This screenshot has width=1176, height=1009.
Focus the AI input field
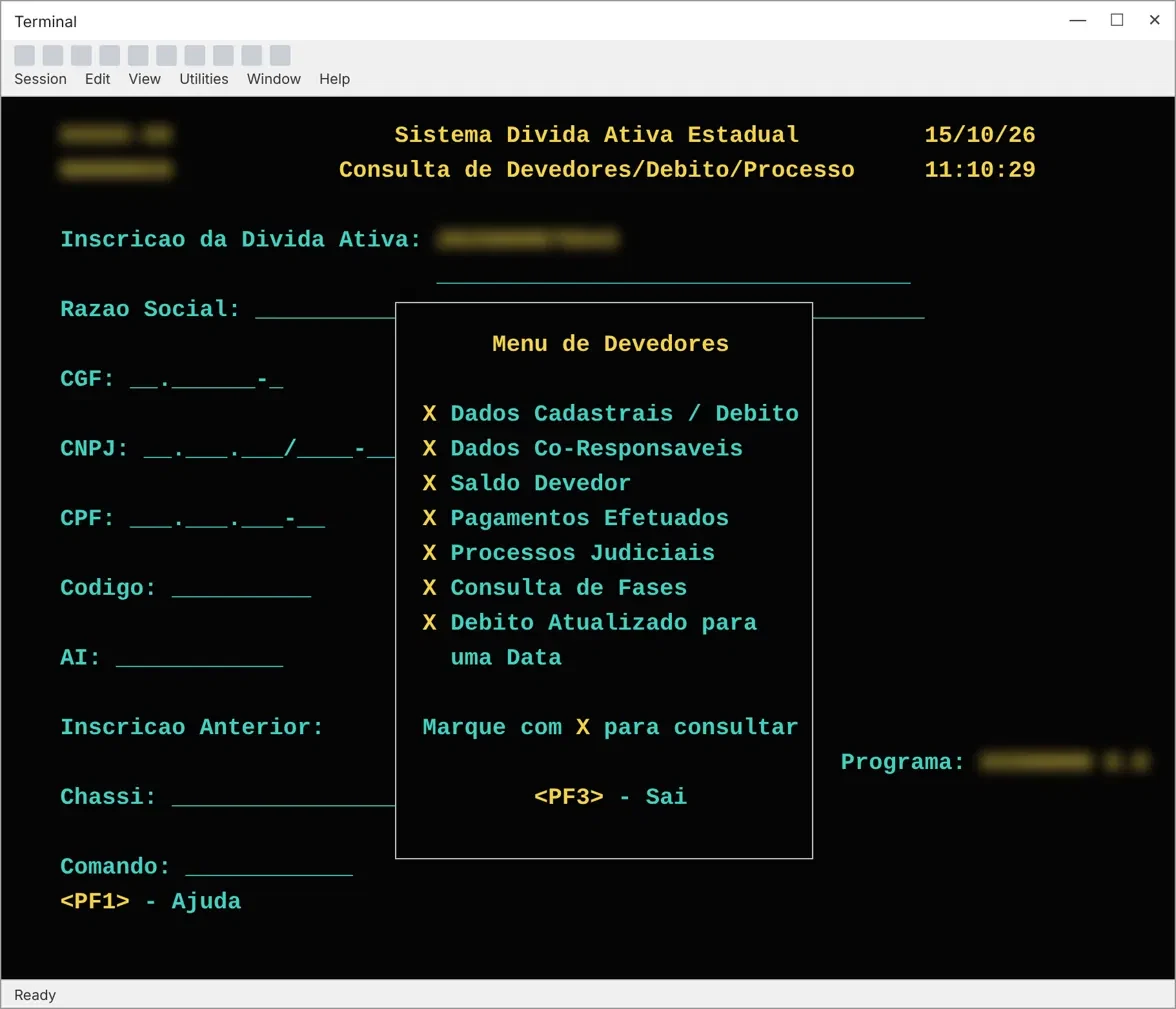[x=200, y=659]
